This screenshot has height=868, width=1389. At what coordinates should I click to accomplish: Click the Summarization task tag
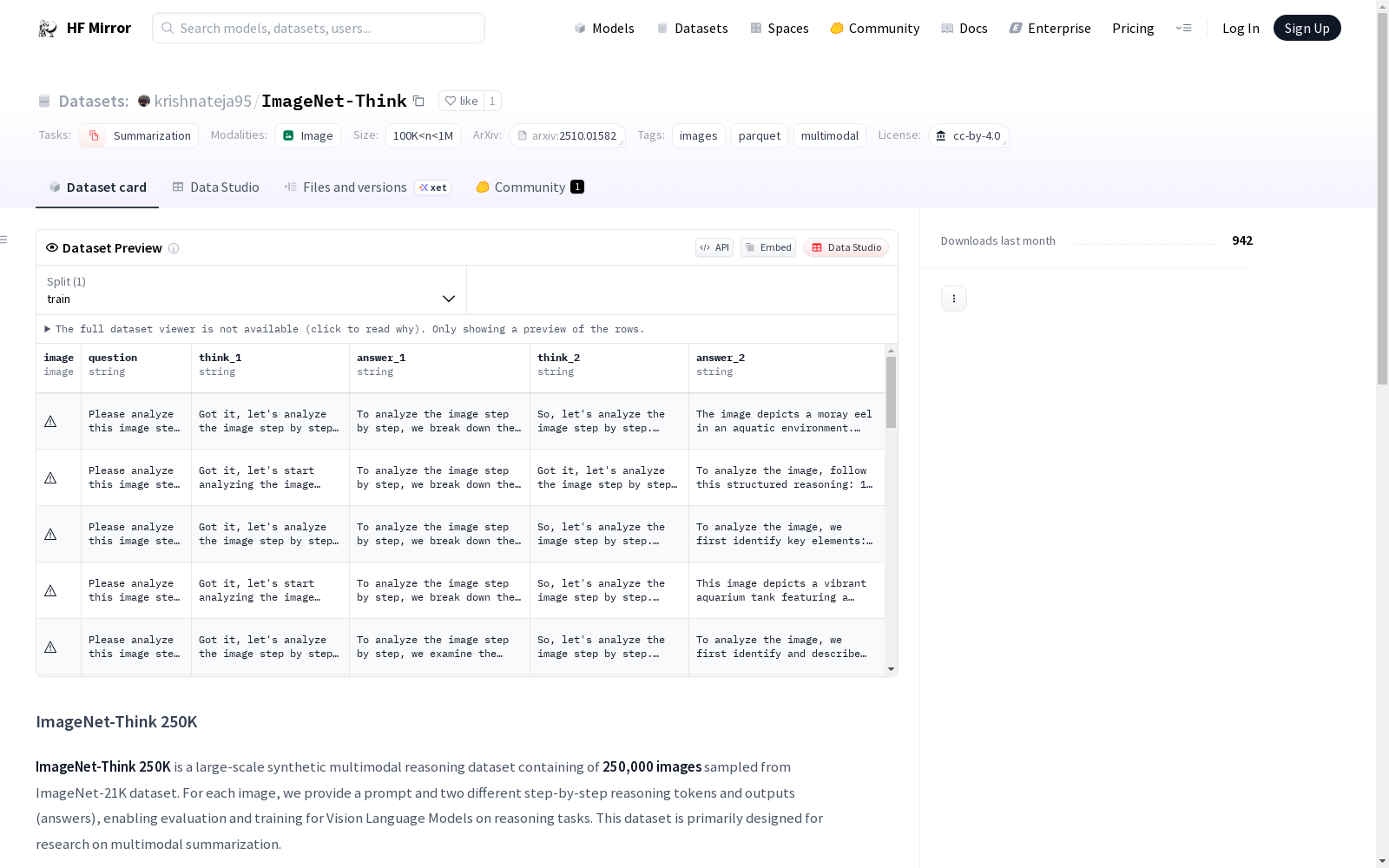tap(139, 135)
